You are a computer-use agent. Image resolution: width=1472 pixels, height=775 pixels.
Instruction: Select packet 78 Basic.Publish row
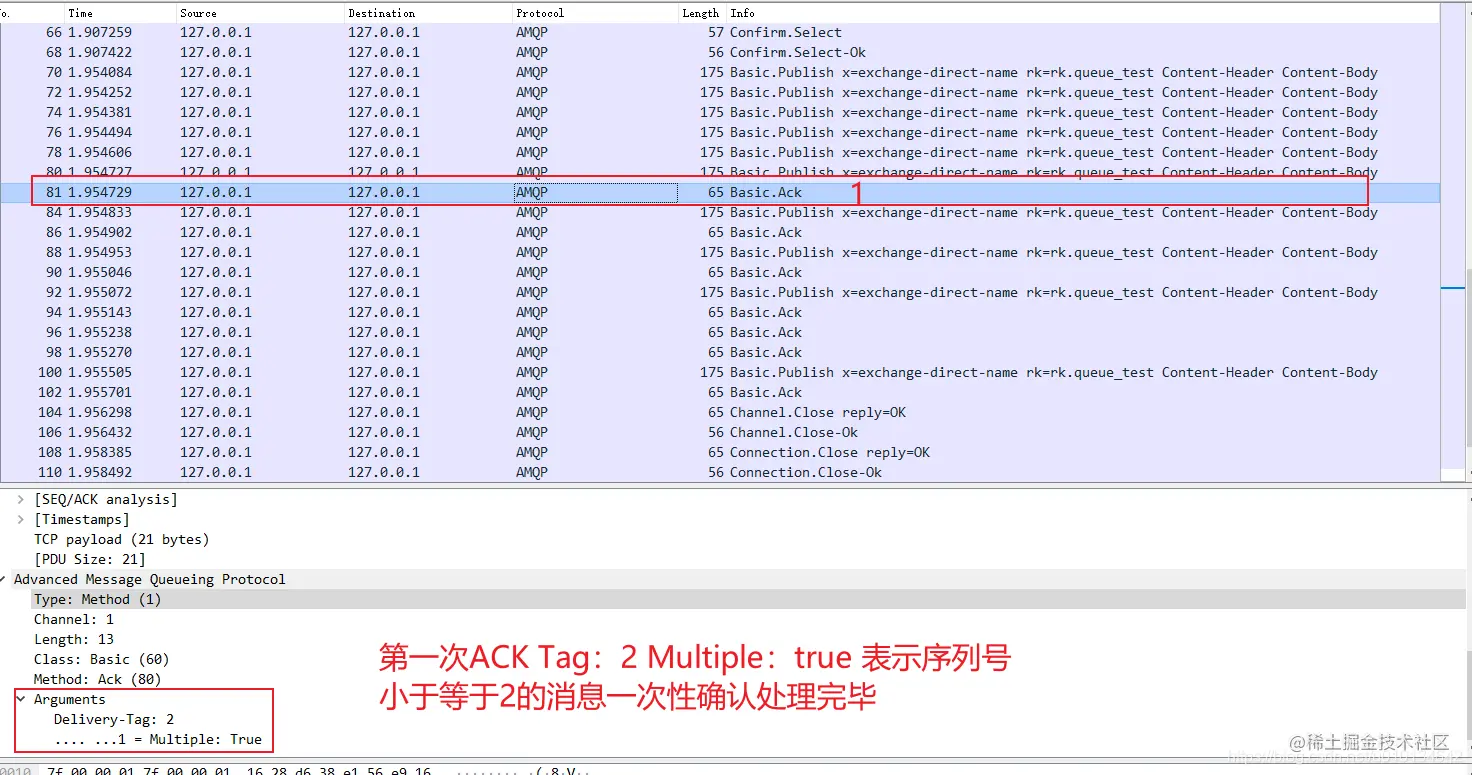[720, 152]
